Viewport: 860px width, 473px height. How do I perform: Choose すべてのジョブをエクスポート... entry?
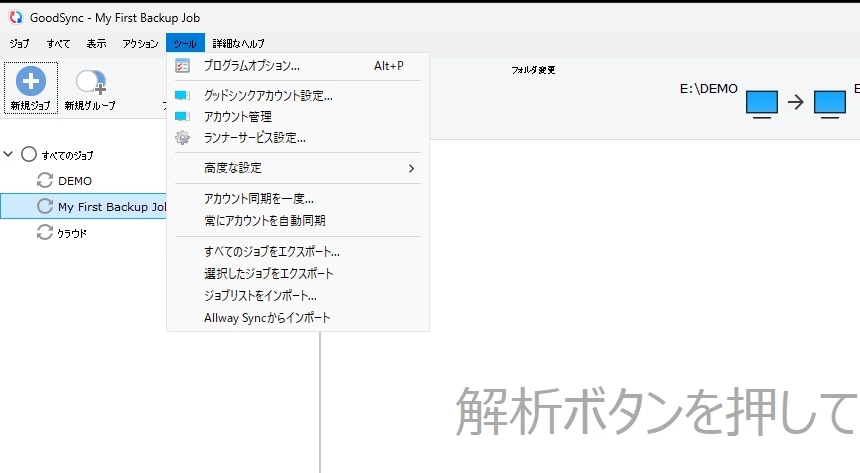coord(298,251)
